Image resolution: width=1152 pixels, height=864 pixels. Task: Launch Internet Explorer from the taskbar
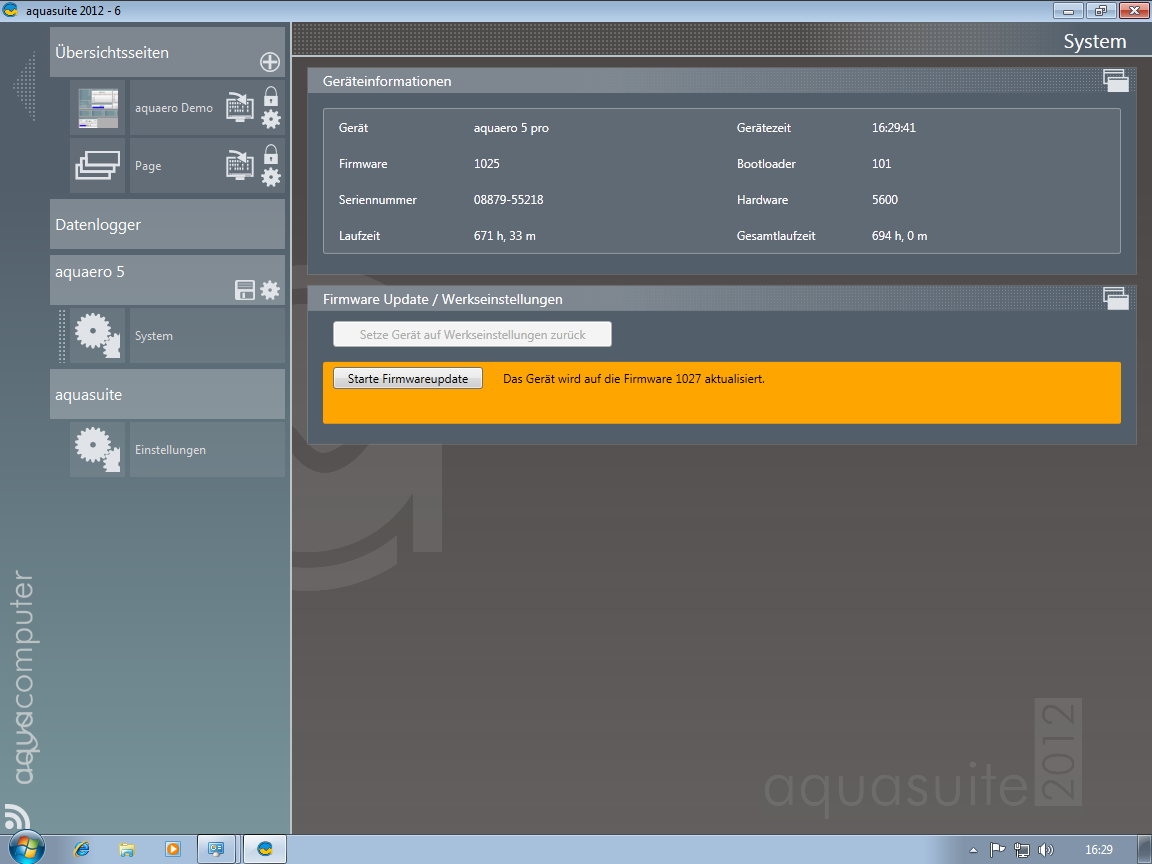(82, 849)
